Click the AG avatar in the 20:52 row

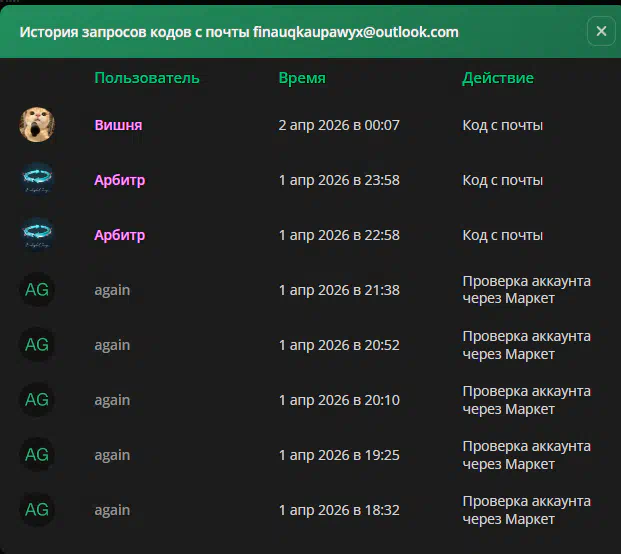click(37, 345)
